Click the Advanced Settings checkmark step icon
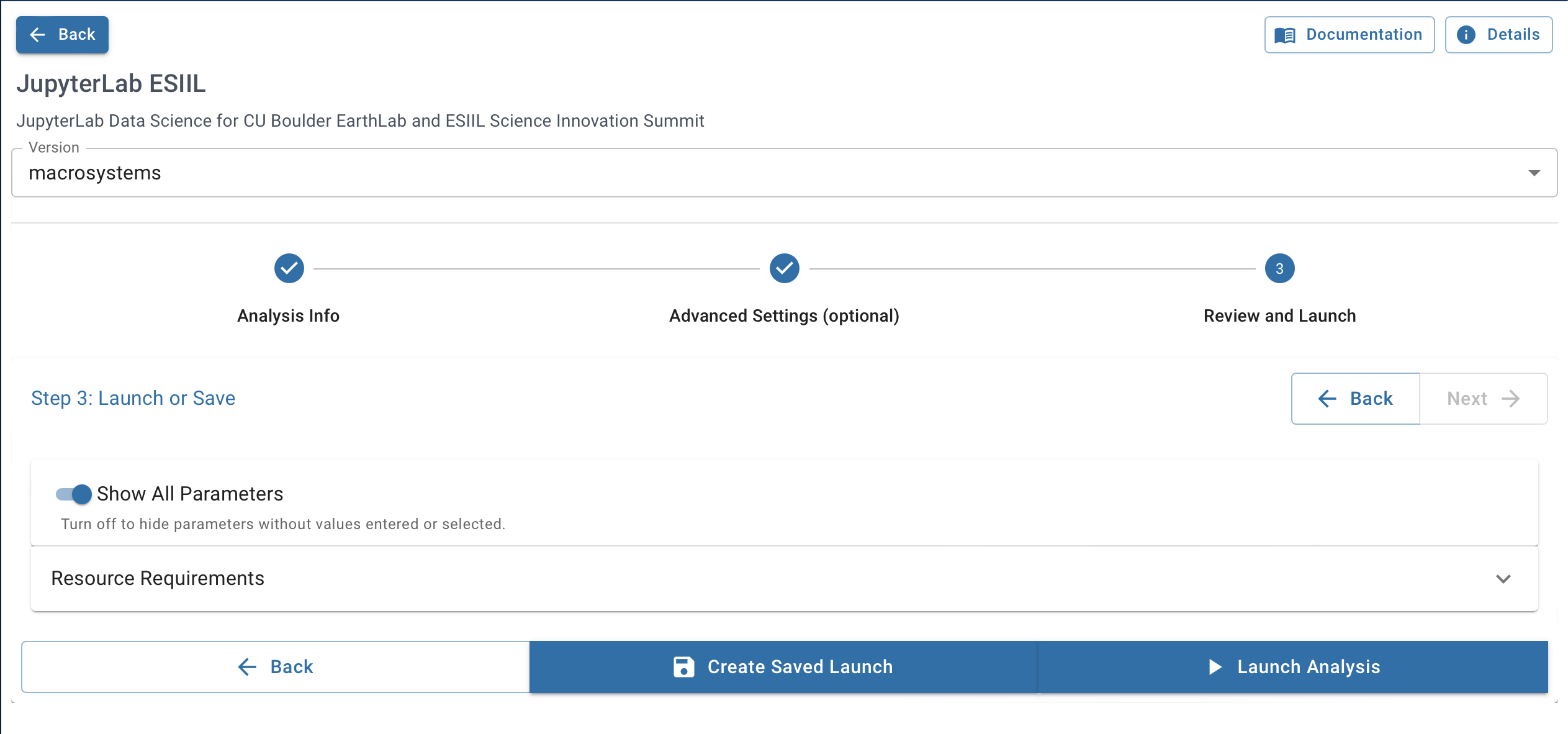1568x734 pixels. click(784, 268)
